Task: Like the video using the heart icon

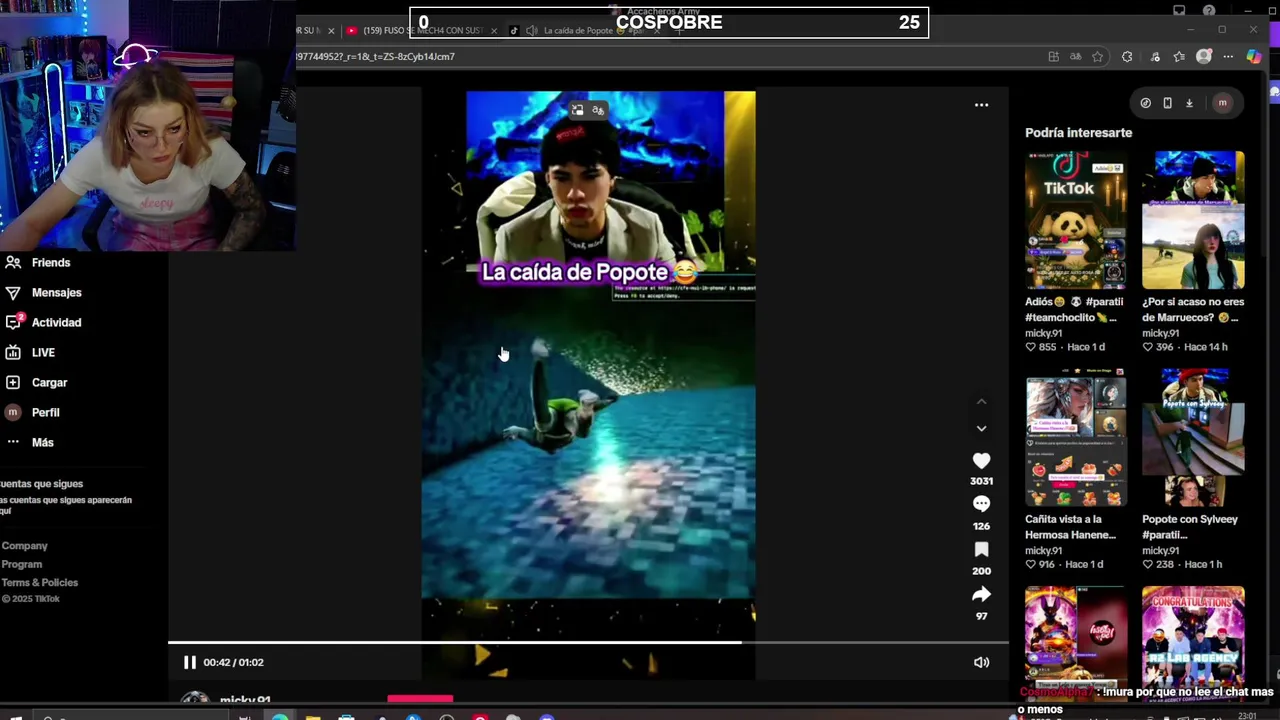Action: point(981,460)
